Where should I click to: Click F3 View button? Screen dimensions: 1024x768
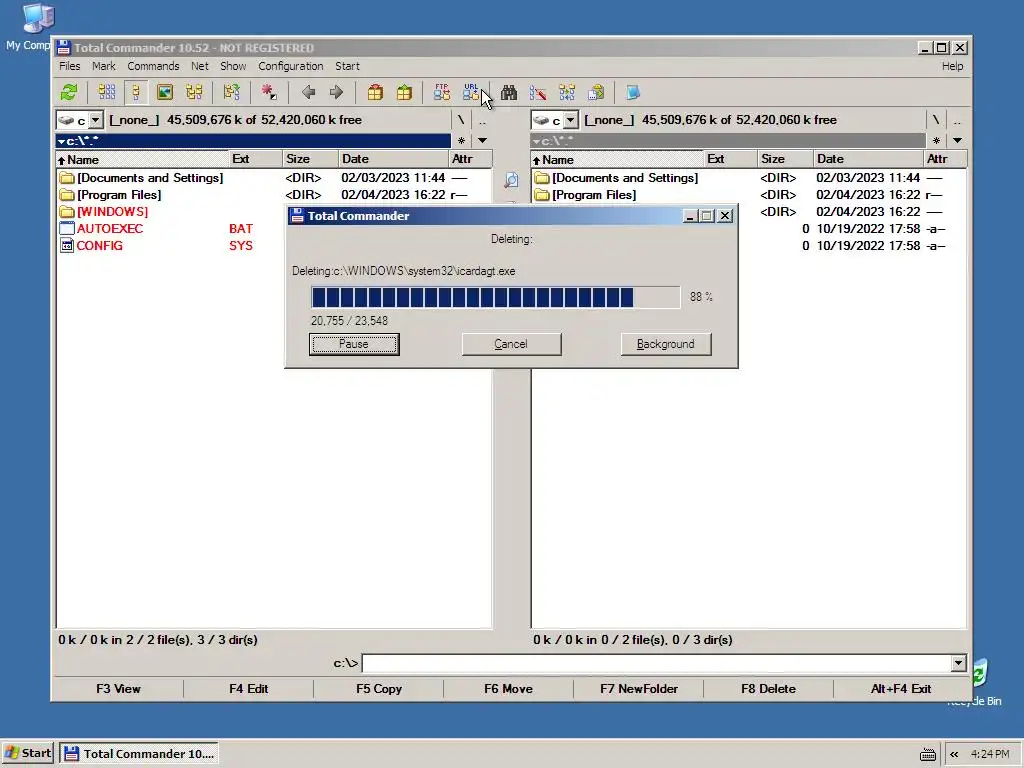click(118, 688)
